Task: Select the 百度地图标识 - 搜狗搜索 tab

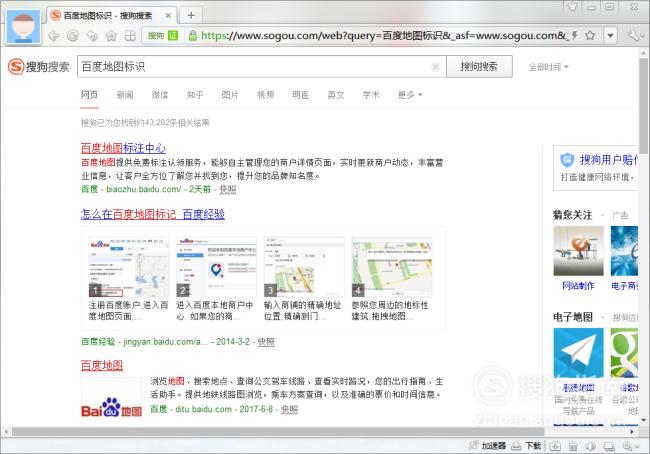Action: pyautogui.click(x=111, y=16)
